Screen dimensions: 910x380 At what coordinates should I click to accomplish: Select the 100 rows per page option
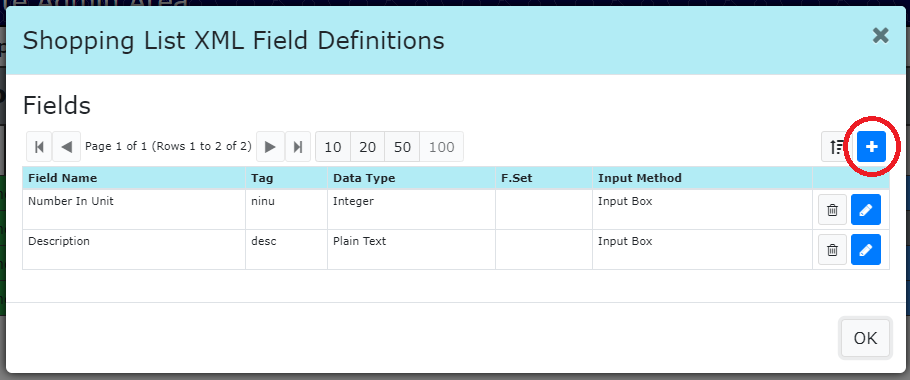coord(442,147)
